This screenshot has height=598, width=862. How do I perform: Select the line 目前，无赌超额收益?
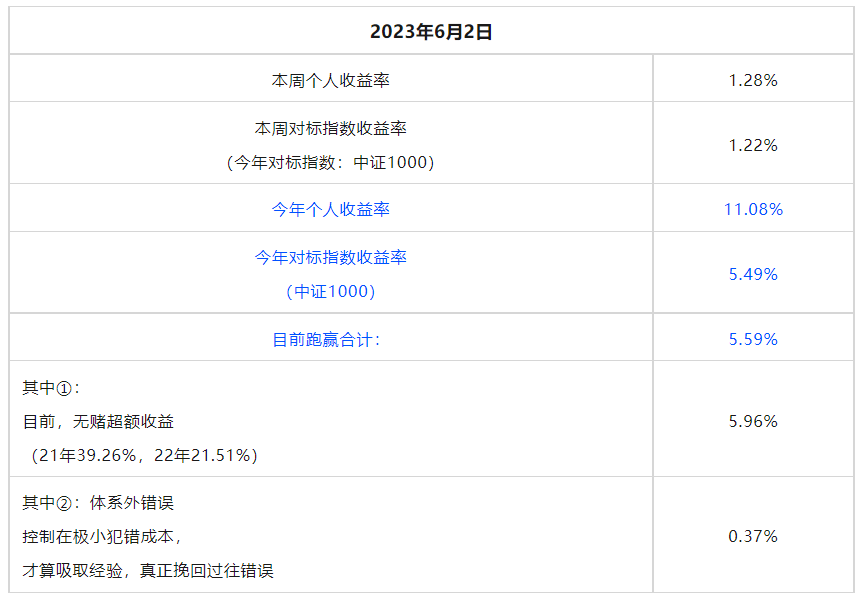tap(98, 422)
